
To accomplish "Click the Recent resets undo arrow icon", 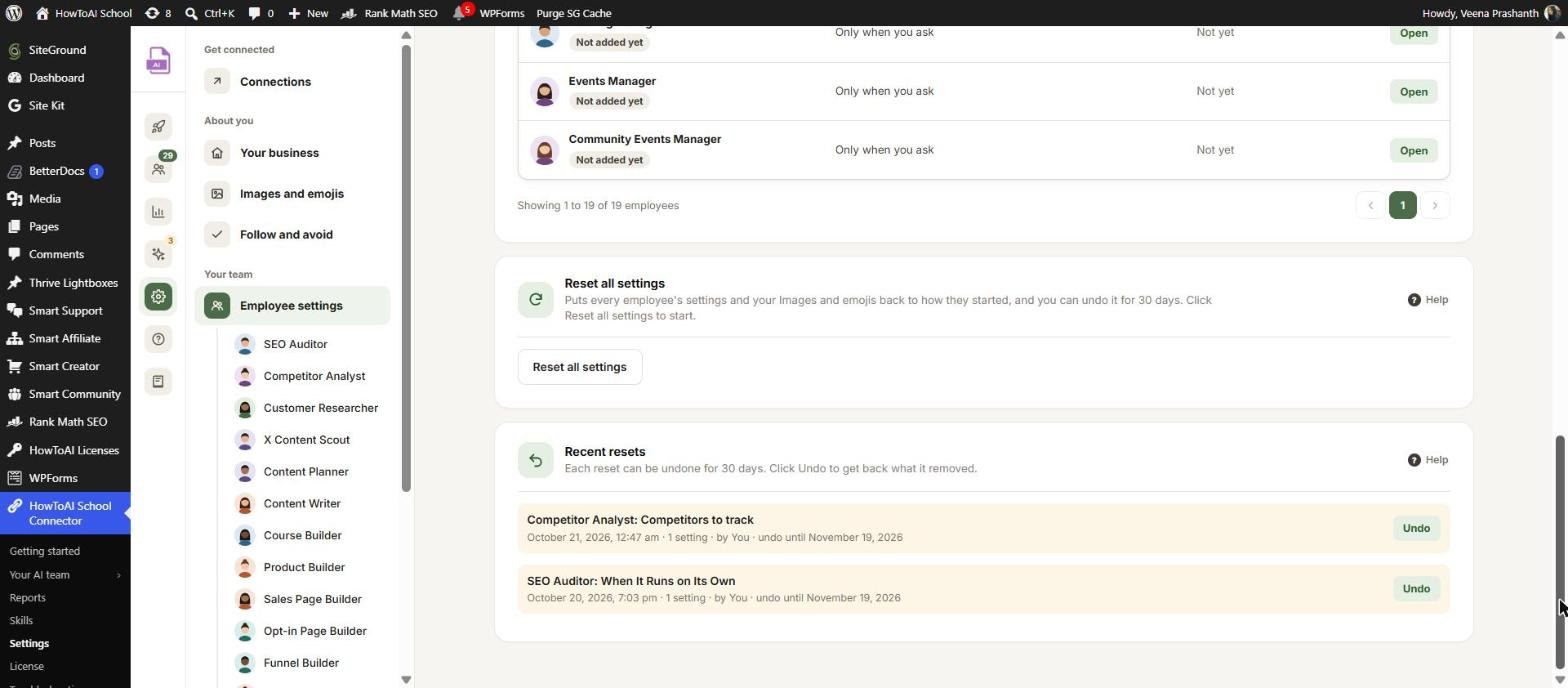I will 535,460.
